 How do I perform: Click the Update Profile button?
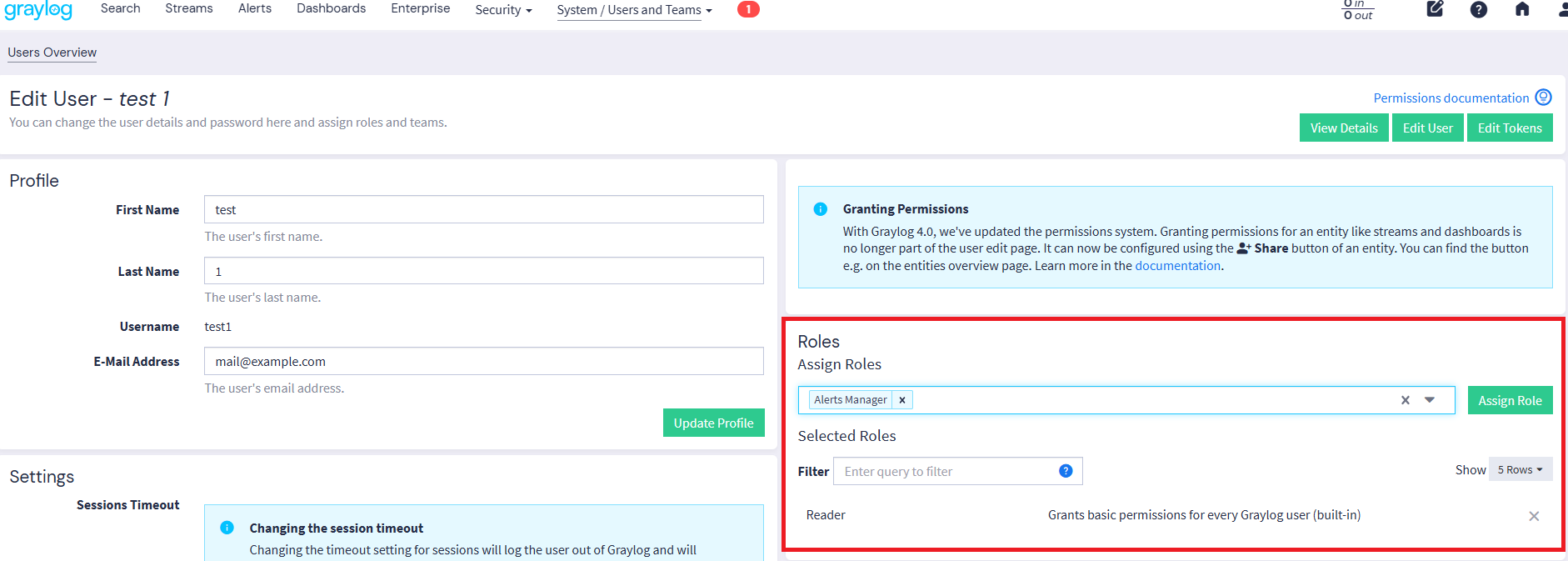[713, 423]
